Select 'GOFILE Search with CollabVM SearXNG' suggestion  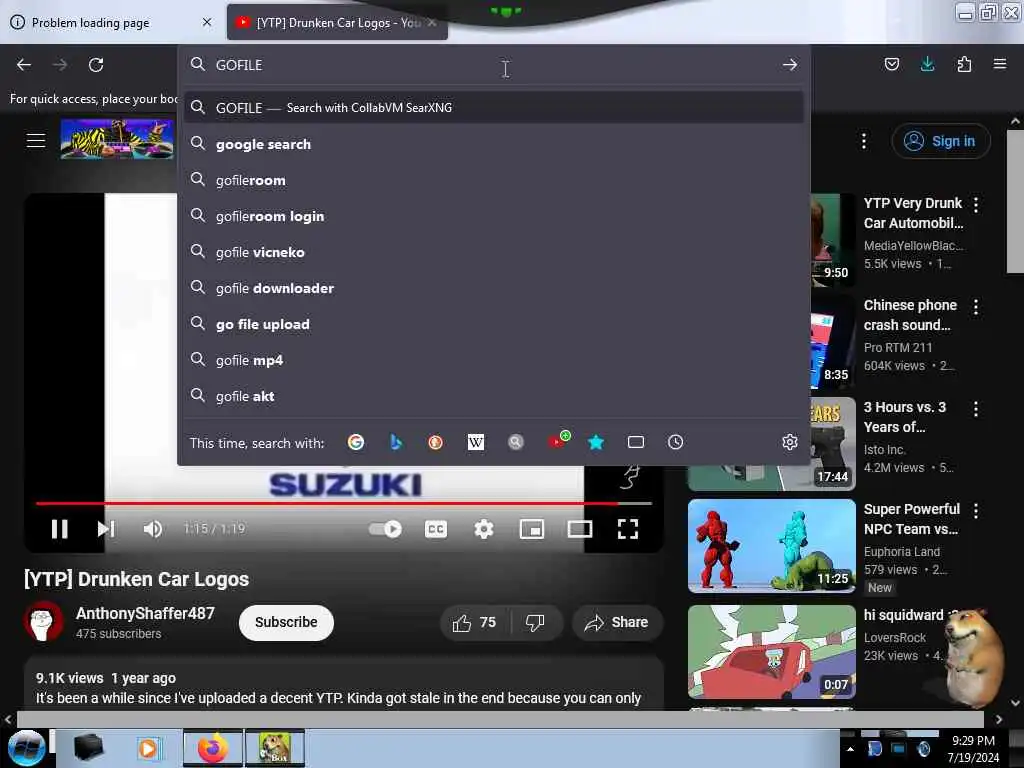[494, 108]
